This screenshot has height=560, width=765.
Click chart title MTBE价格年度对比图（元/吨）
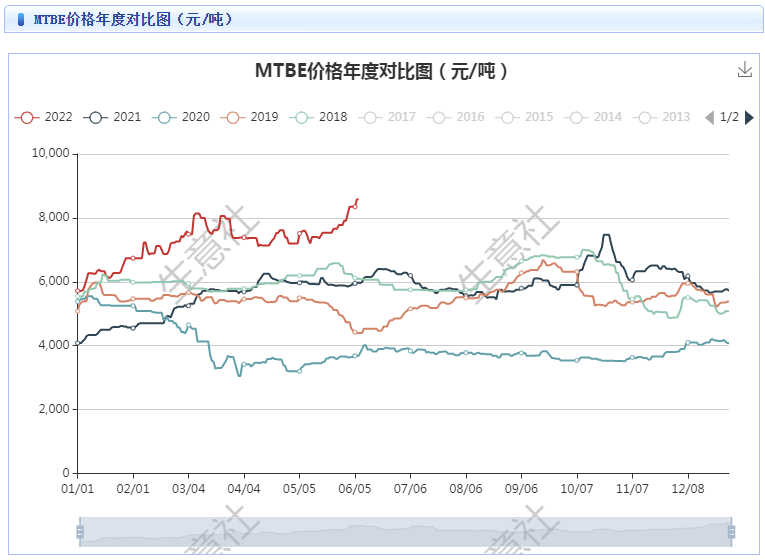tap(381, 71)
